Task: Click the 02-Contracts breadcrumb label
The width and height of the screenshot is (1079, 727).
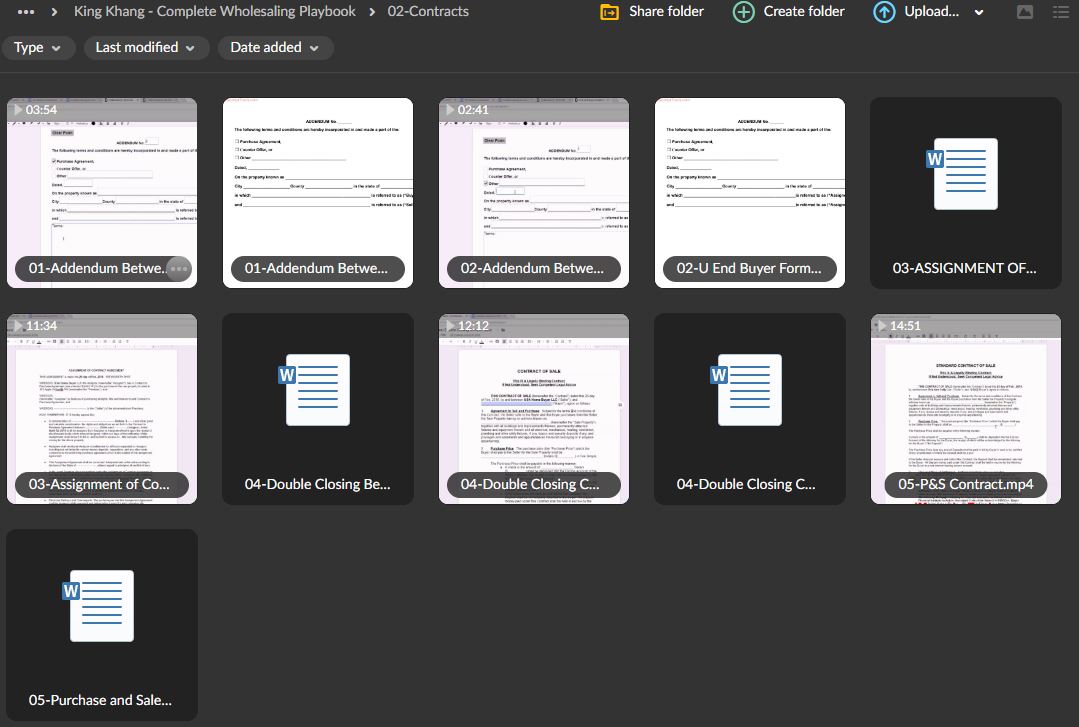Action: (430, 12)
